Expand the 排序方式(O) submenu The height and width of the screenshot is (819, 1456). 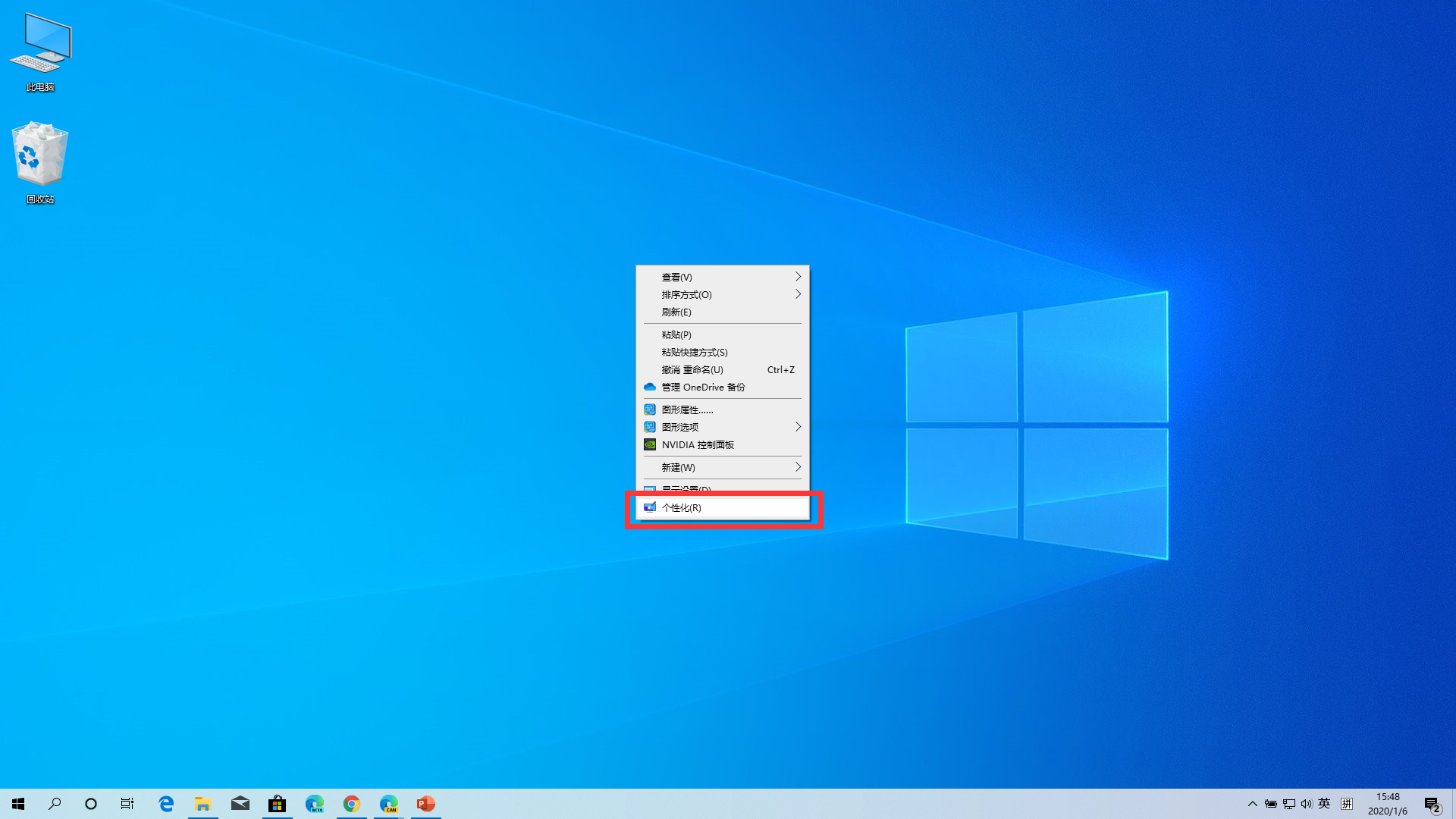click(x=722, y=294)
